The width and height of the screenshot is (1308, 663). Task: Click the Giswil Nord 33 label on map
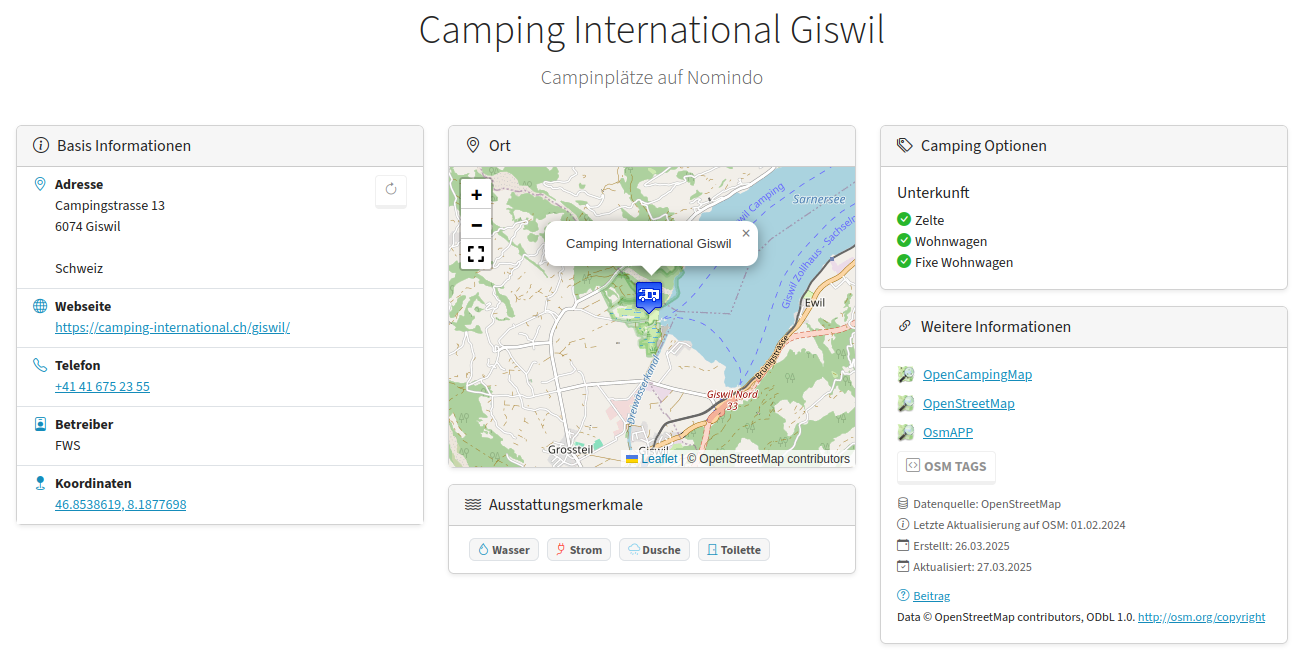point(732,400)
